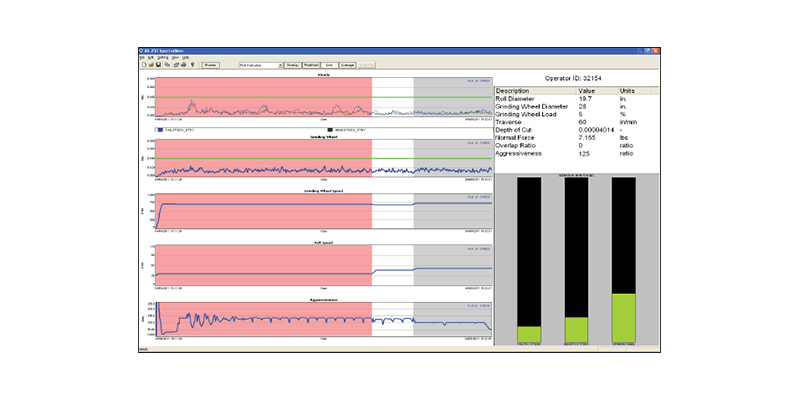The width and height of the screenshot is (800, 400).
Task: Select the Normal Force row
Action: click(x=577, y=138)
